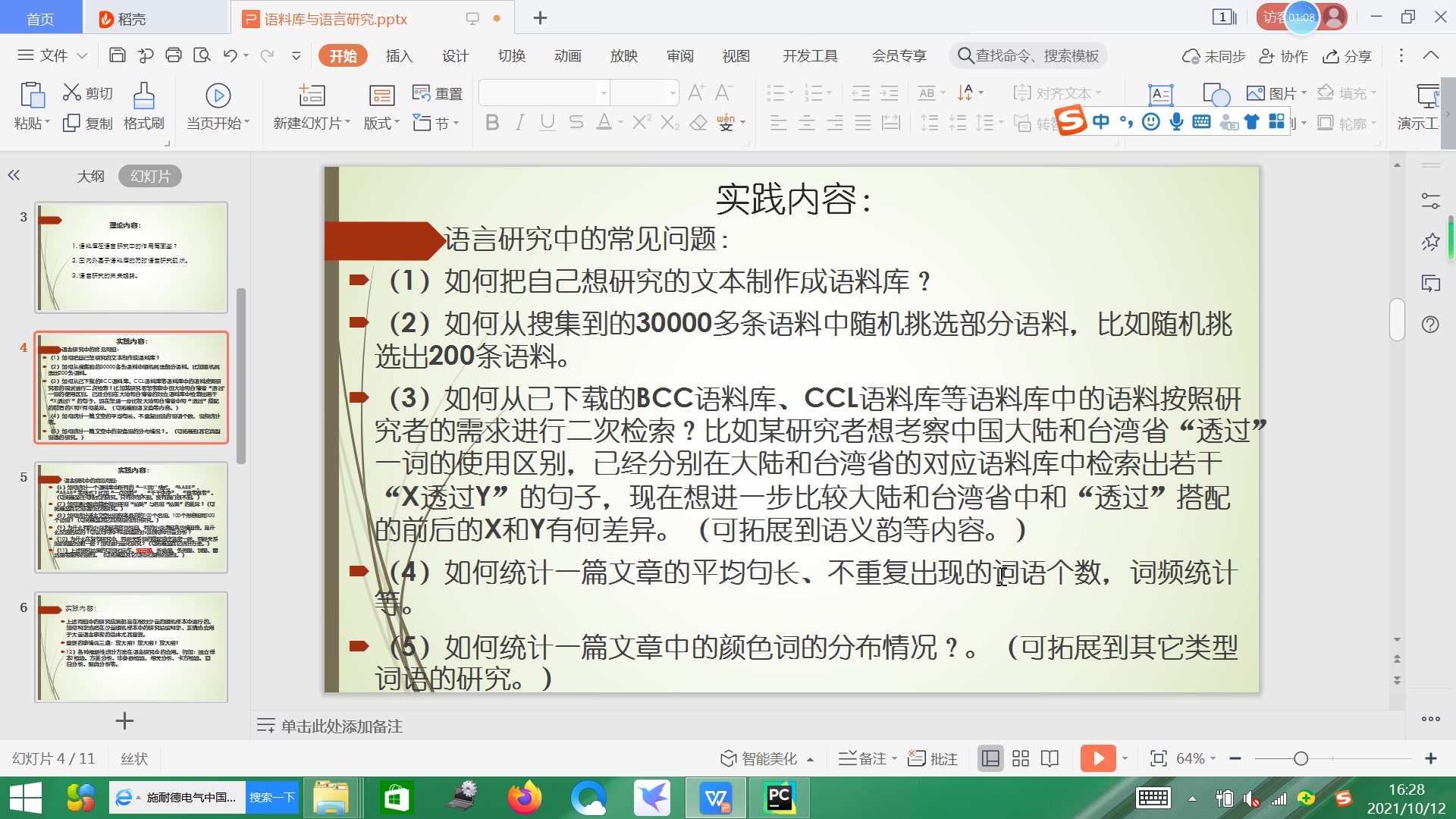This screenshot has width=1456, height=819.
Task: Click the 分享 share button
Action: tap(1348, 55)
